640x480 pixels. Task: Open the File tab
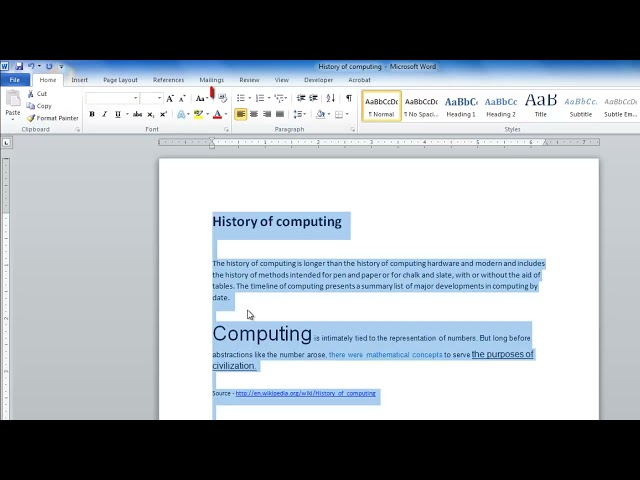point(15,80)
